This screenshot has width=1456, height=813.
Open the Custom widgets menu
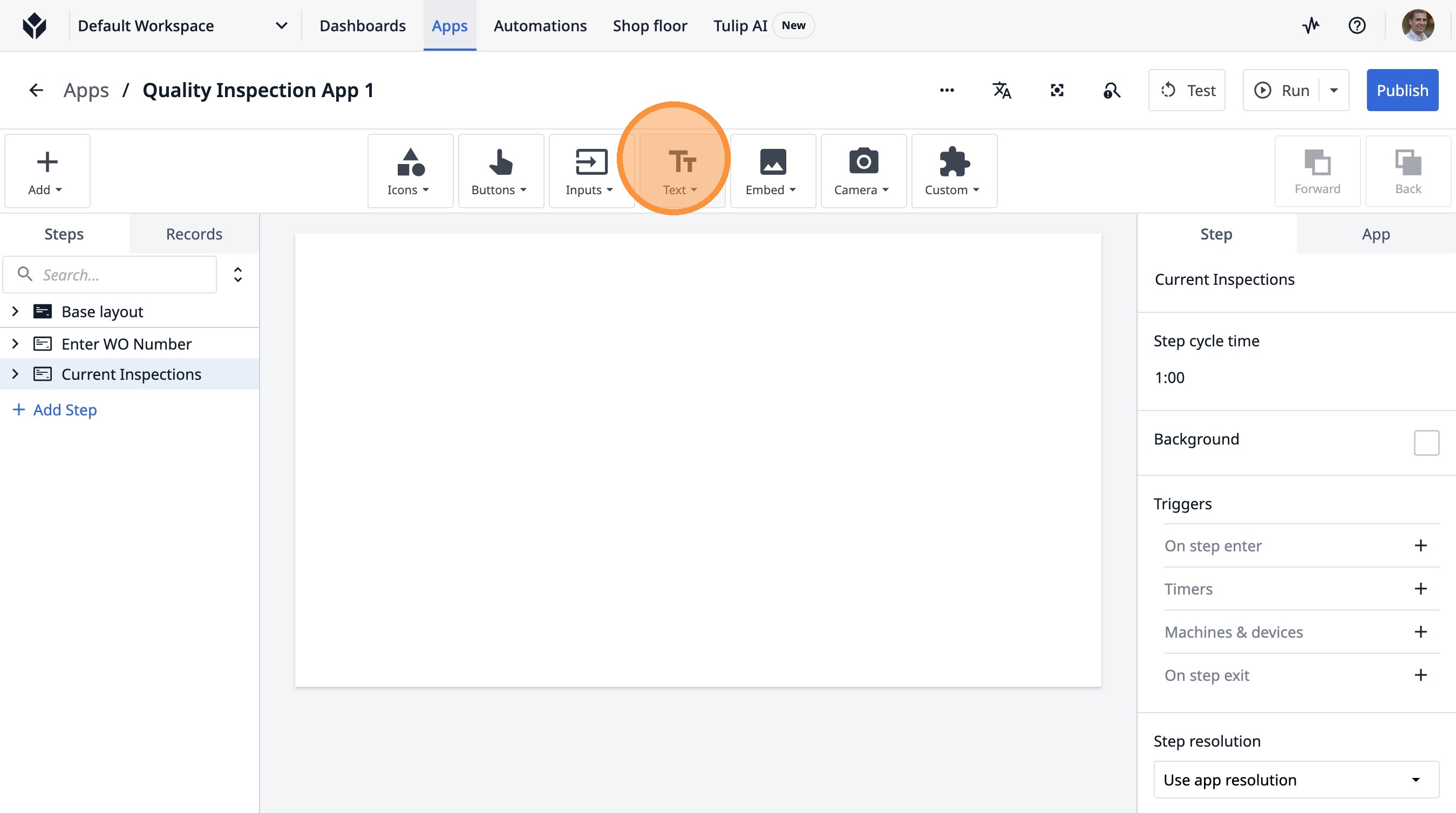(x=954, y=171)
